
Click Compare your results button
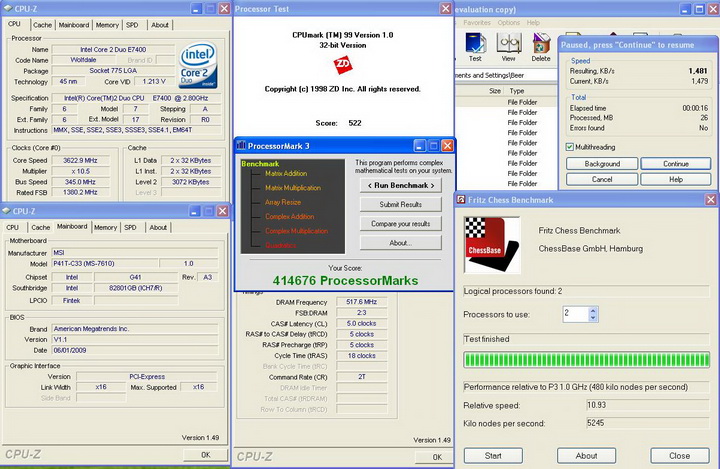click(401, 224)
